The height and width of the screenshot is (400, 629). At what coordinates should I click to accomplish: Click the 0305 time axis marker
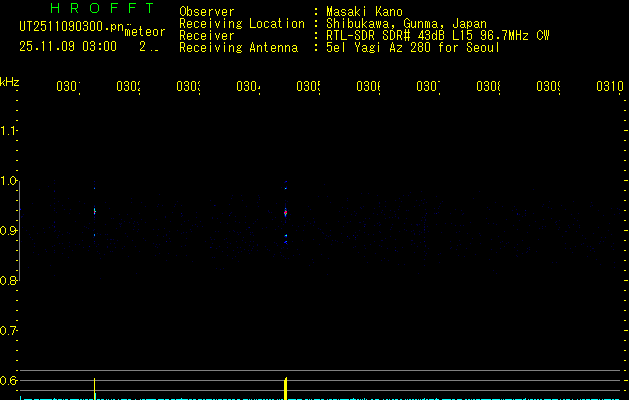click(x=308, y=87)
